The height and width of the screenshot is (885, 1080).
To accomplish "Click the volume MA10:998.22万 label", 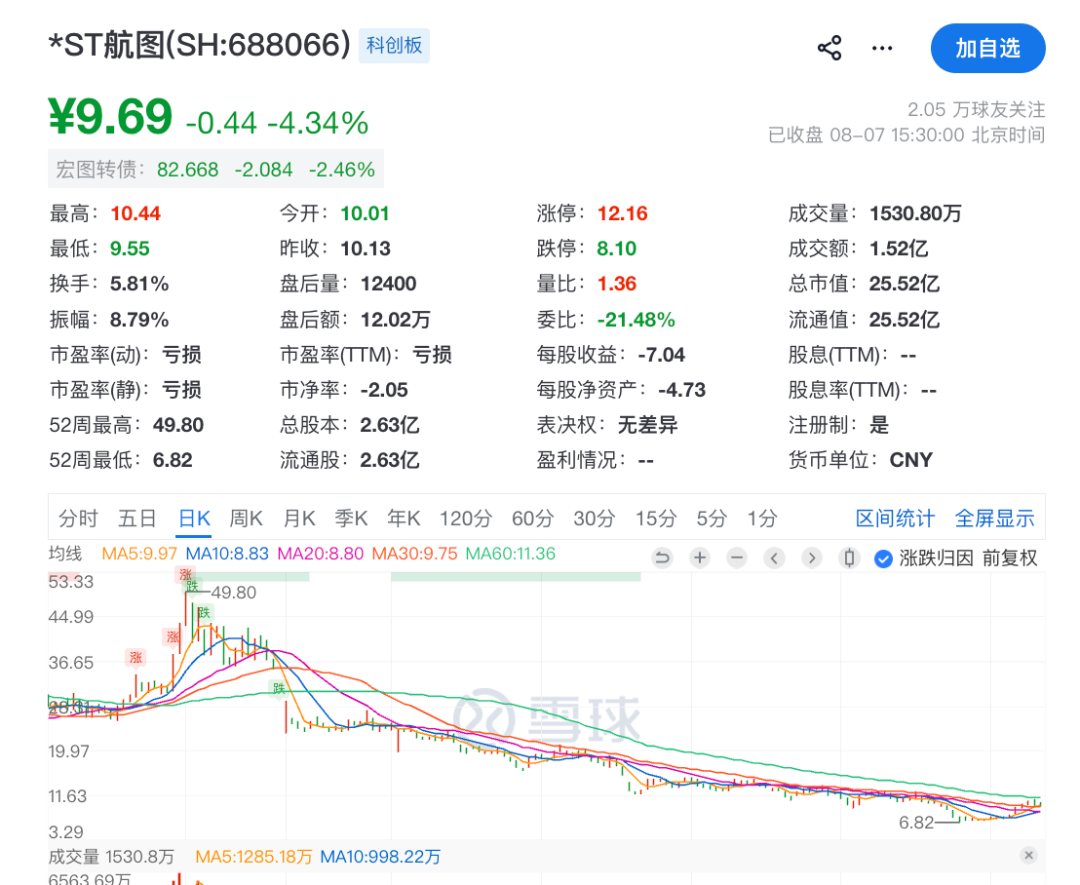I will (x=380, y=857).
